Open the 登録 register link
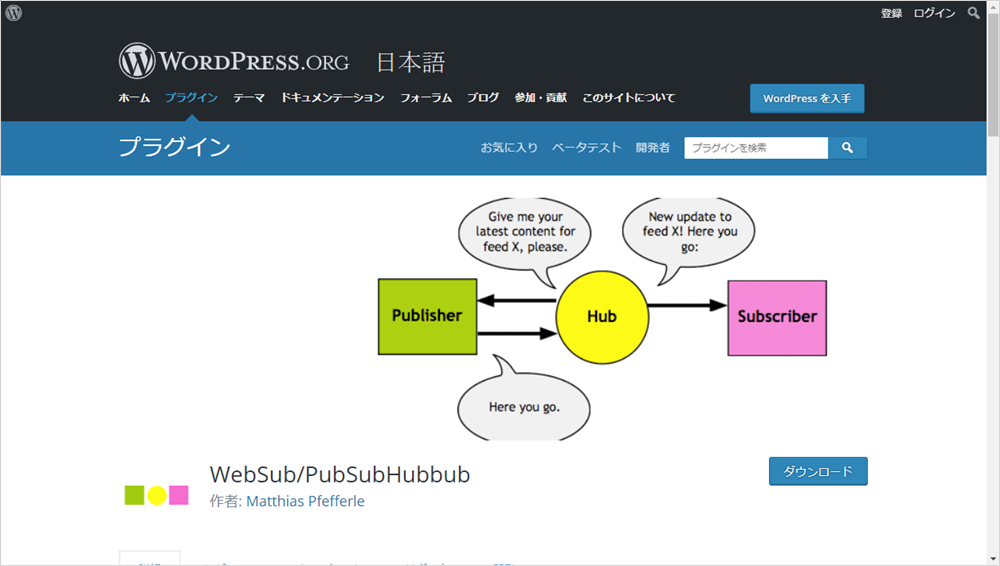The width and height of the screenshot is (1000, 566). (x=891, y=13)
